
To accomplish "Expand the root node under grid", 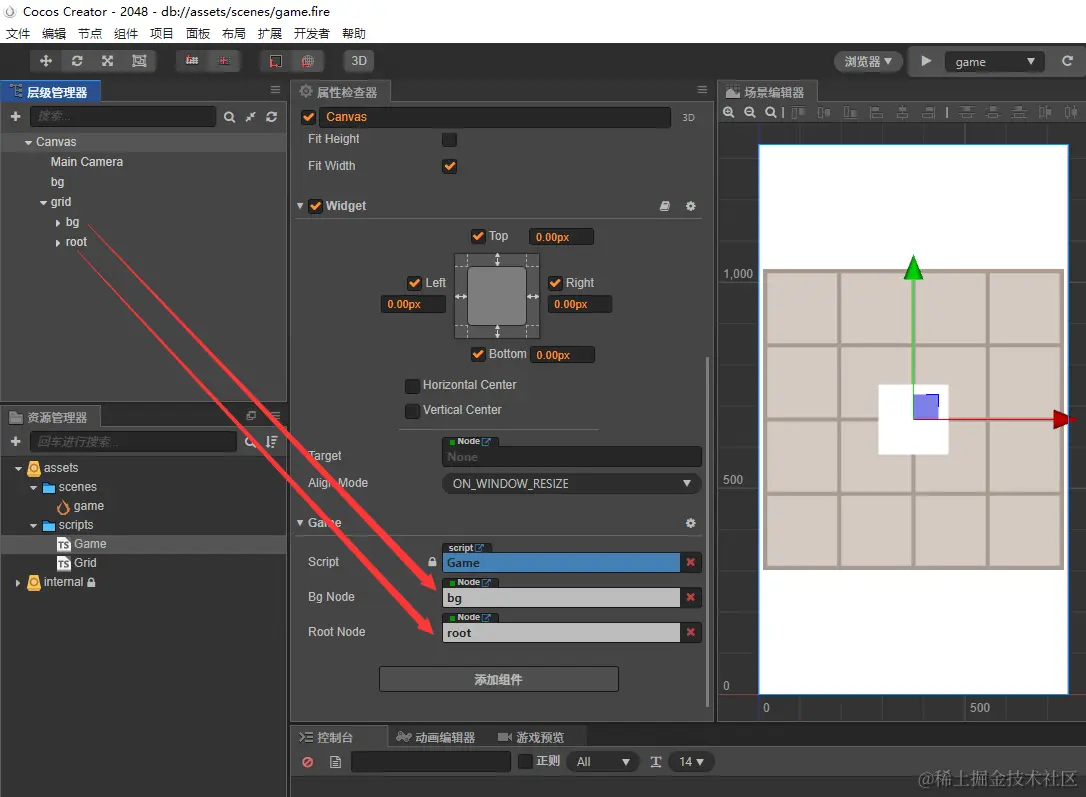I will (x=57, y=242).
